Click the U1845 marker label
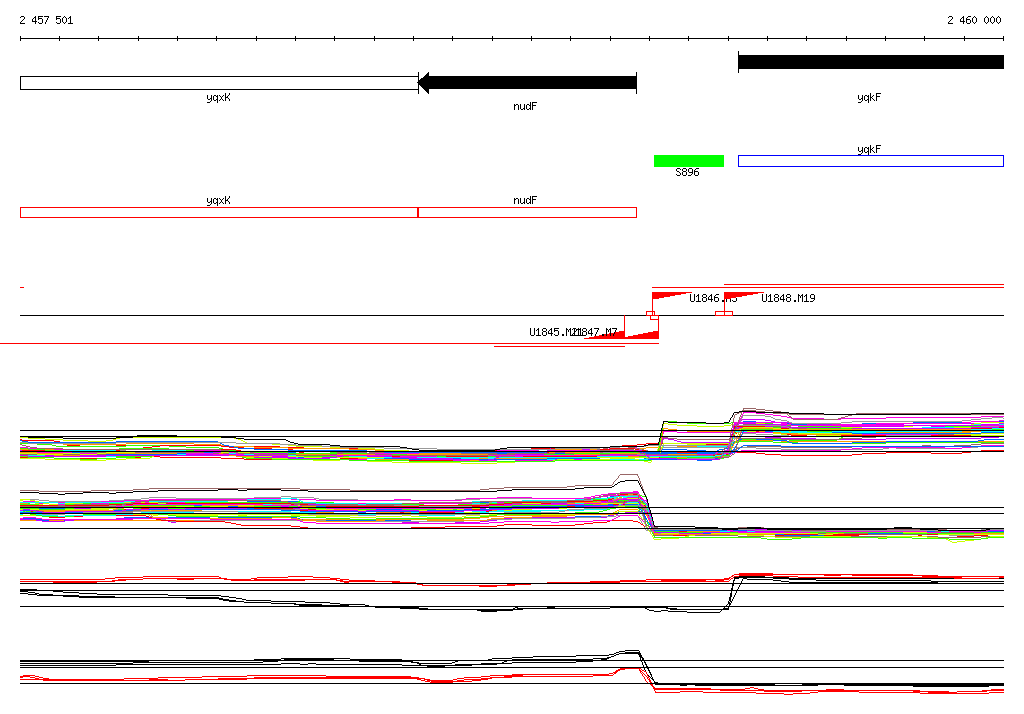Screen dimensions: 1024x714 tap(550, 333)
